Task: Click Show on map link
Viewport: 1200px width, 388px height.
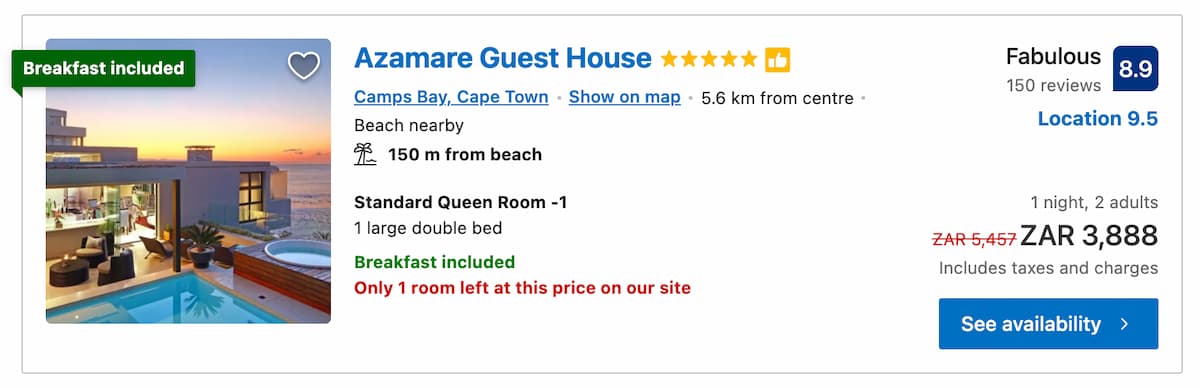Action: click(625, 97)
